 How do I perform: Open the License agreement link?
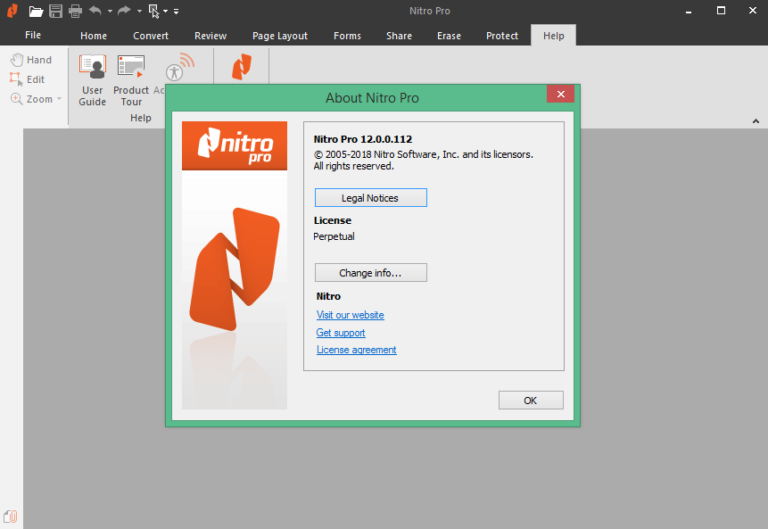click(356, 350)
